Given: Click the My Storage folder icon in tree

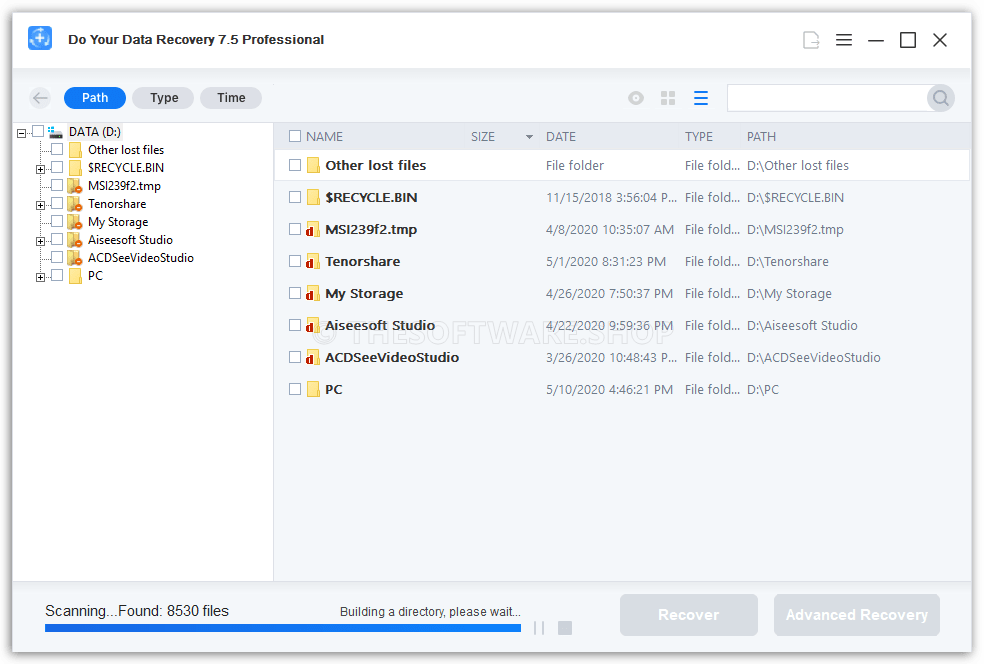Looking at the screenshot, I should coord(75,222).
